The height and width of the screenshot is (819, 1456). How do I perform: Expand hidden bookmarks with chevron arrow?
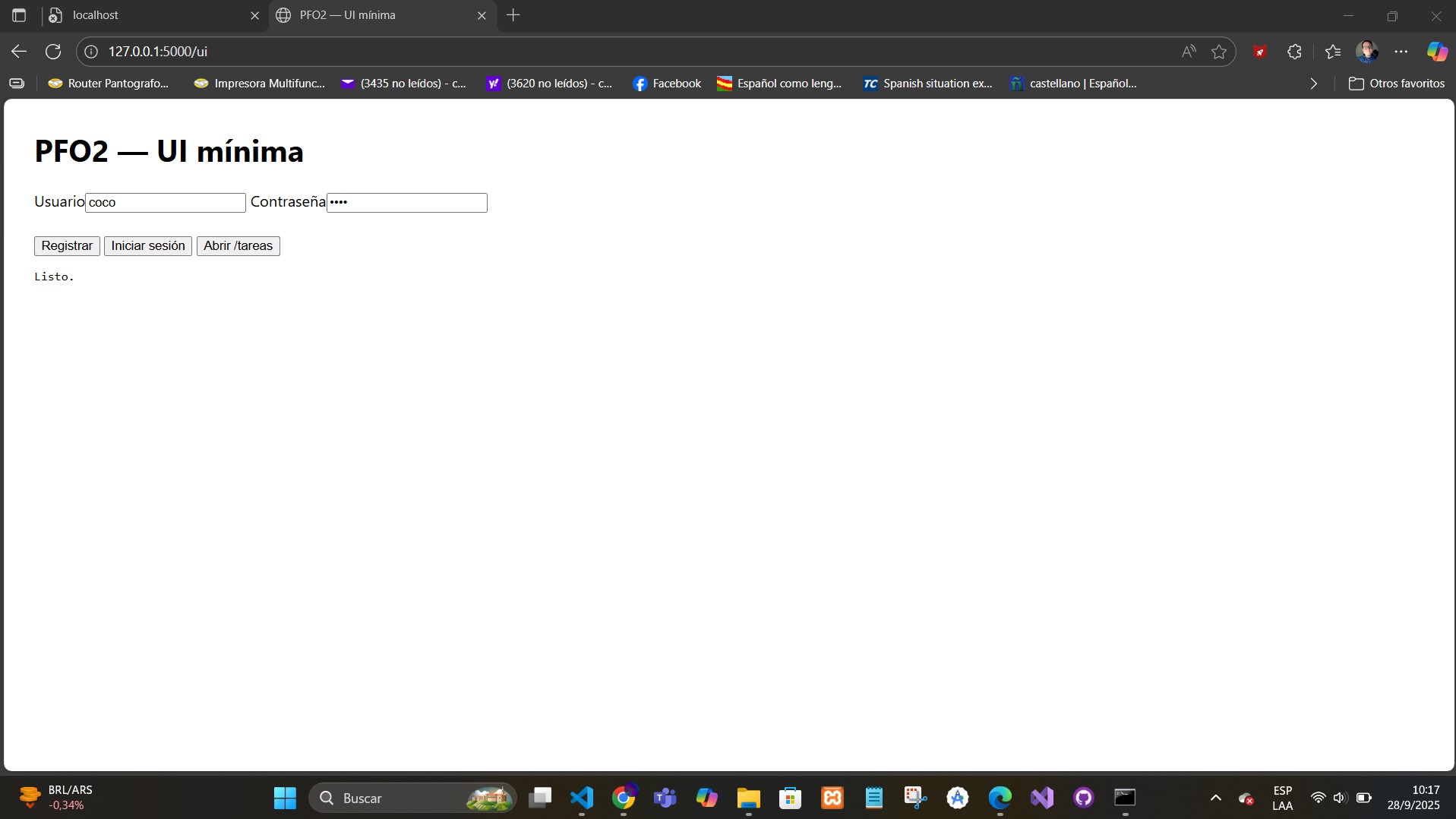coord(1314,84)
